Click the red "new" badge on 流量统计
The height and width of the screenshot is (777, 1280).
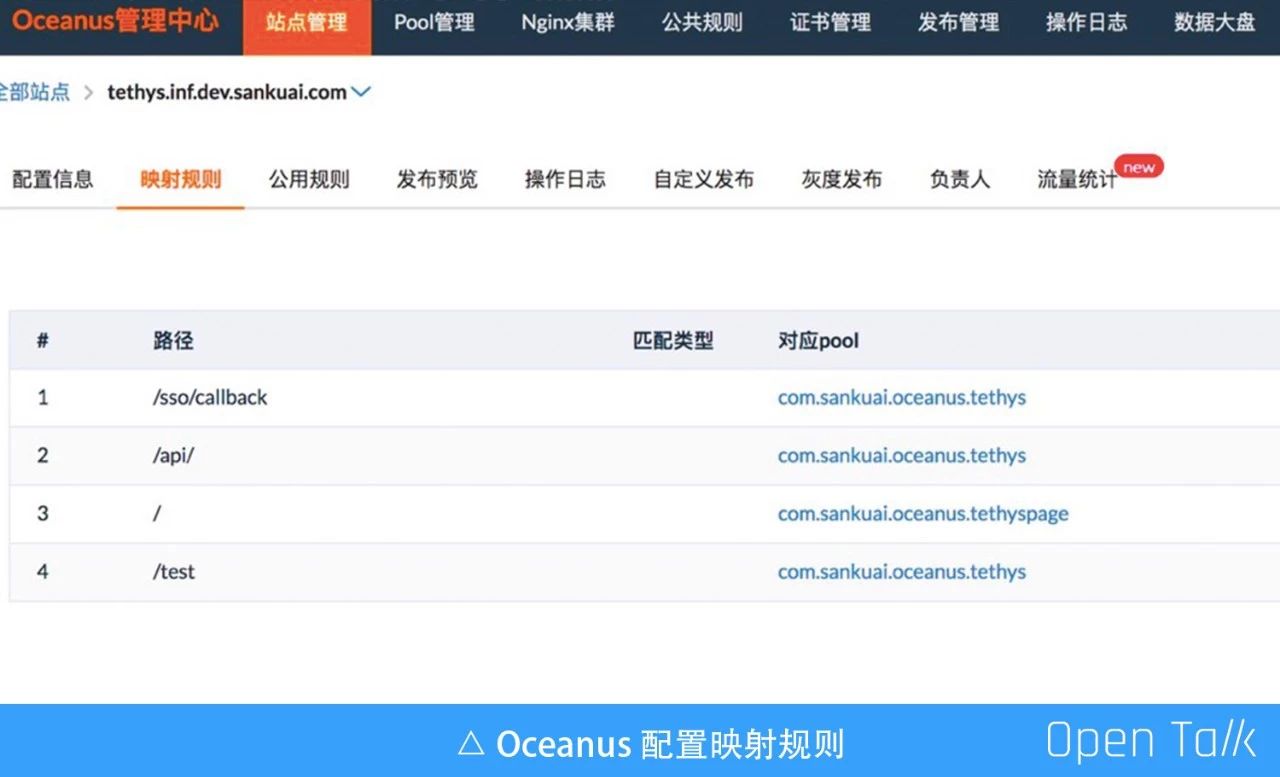(1139, 168)
